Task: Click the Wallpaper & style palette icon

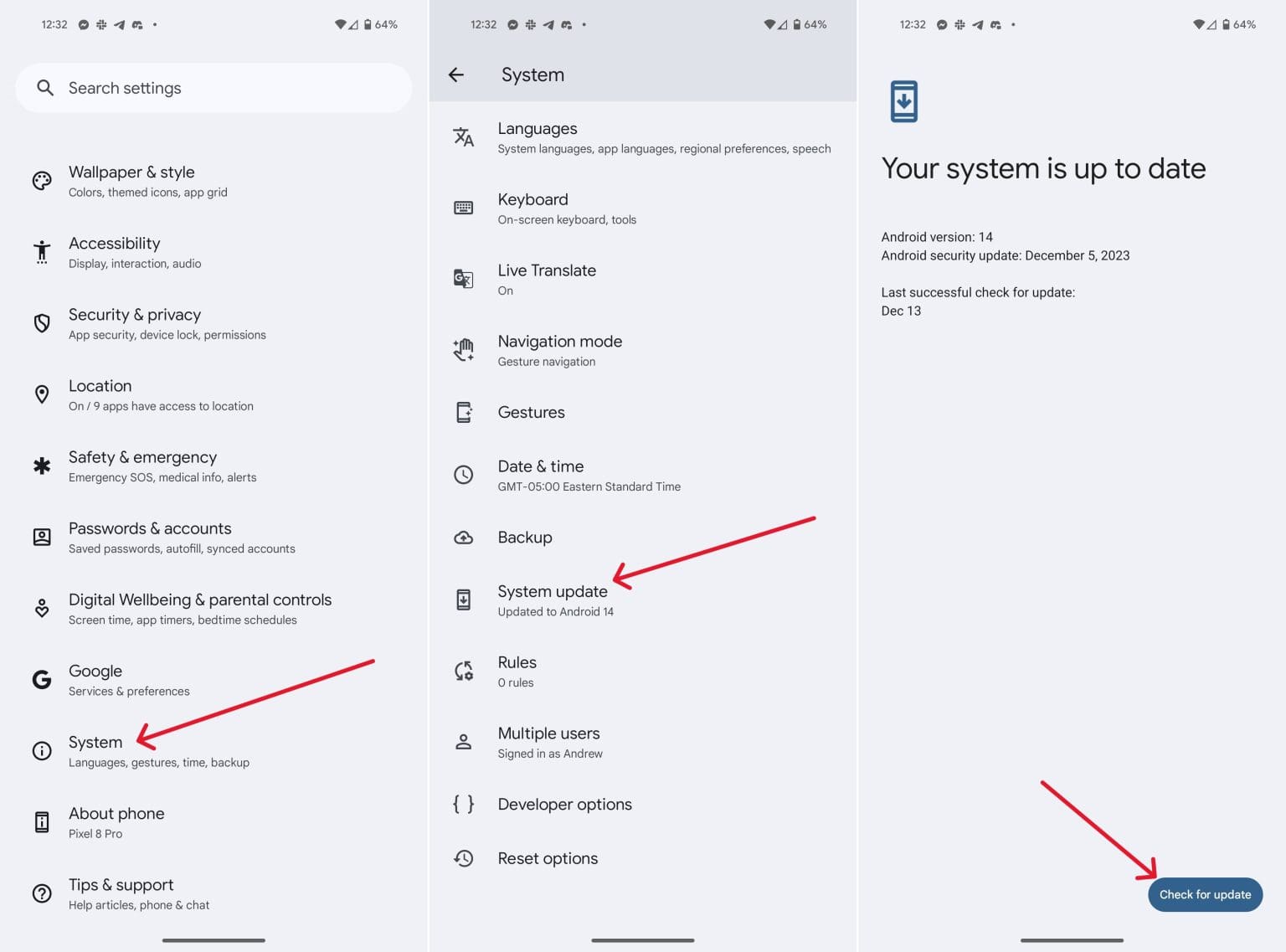Action: tap(42, 181)
